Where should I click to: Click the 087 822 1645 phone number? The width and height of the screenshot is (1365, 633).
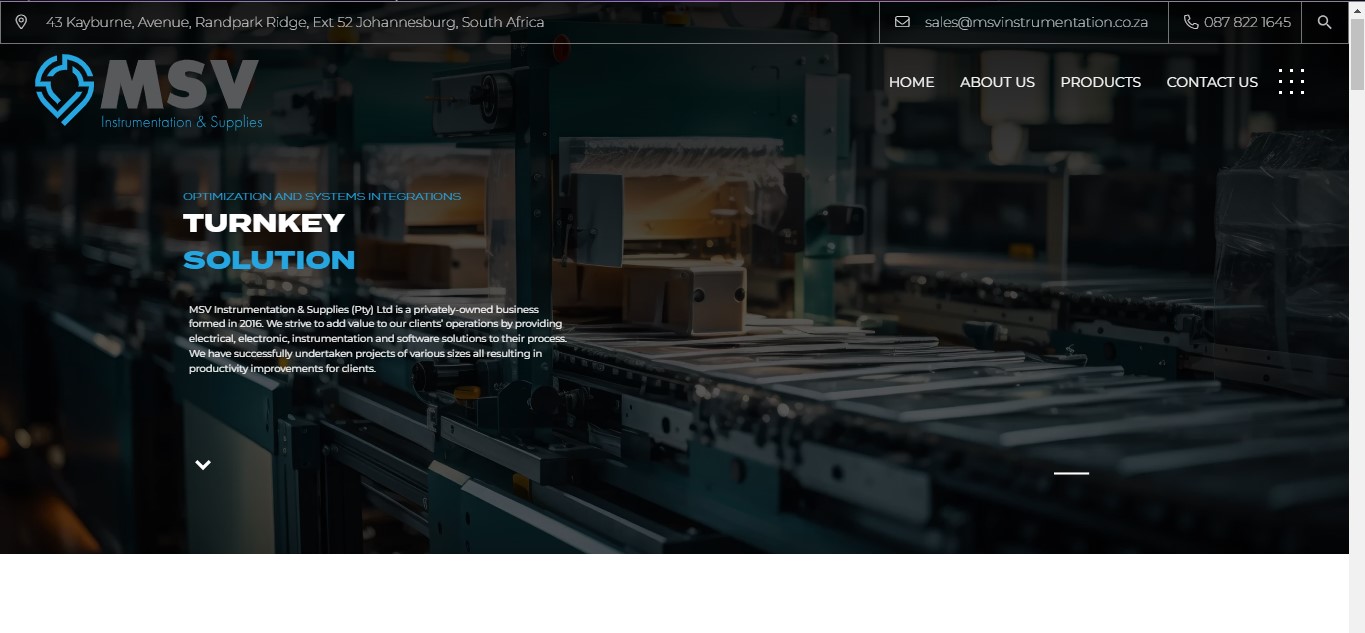(1247, 22)
